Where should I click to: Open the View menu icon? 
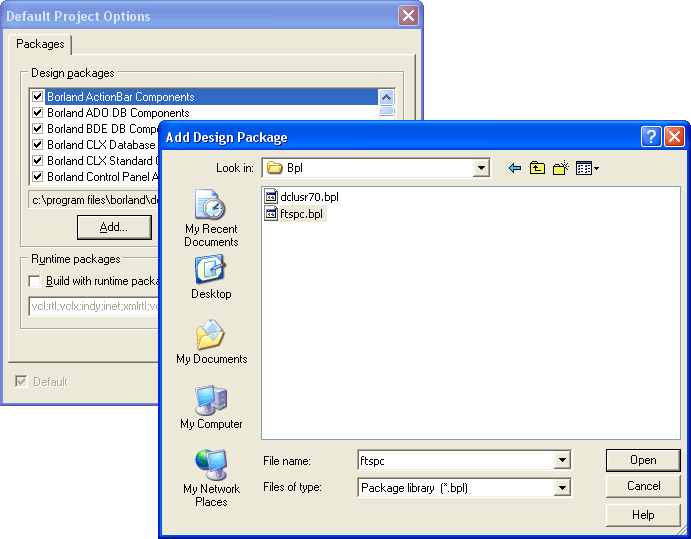click(587, 168)
